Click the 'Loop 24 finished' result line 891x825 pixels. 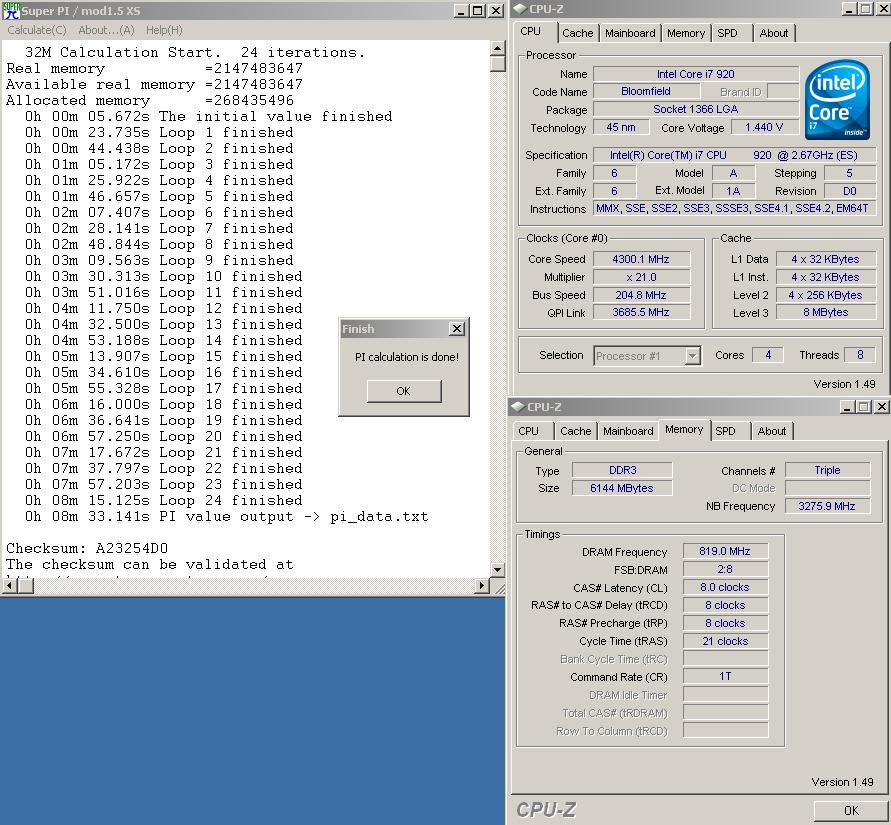[164, 501]
